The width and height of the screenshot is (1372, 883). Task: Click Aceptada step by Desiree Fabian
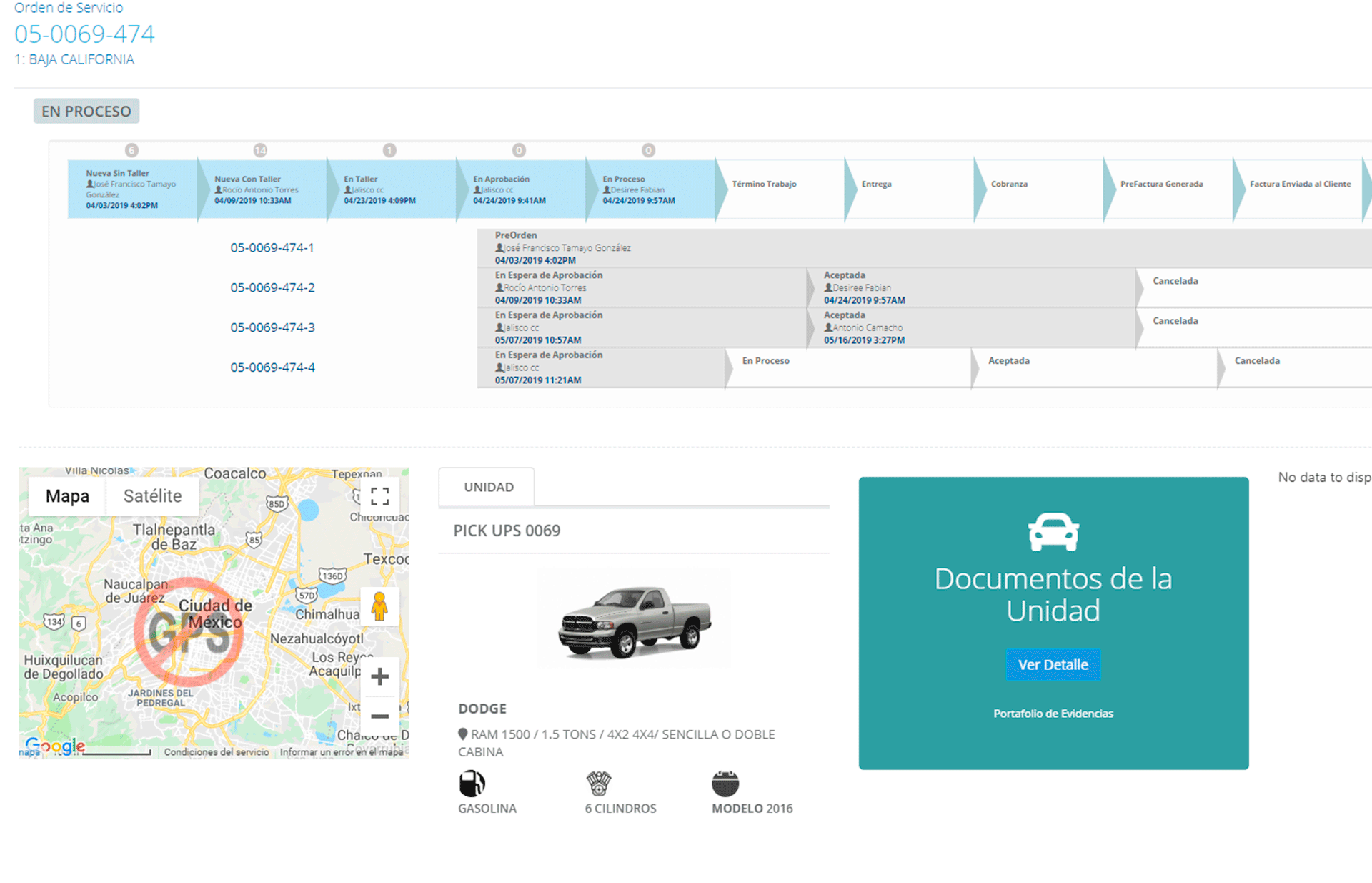click(x=972, y=287)
